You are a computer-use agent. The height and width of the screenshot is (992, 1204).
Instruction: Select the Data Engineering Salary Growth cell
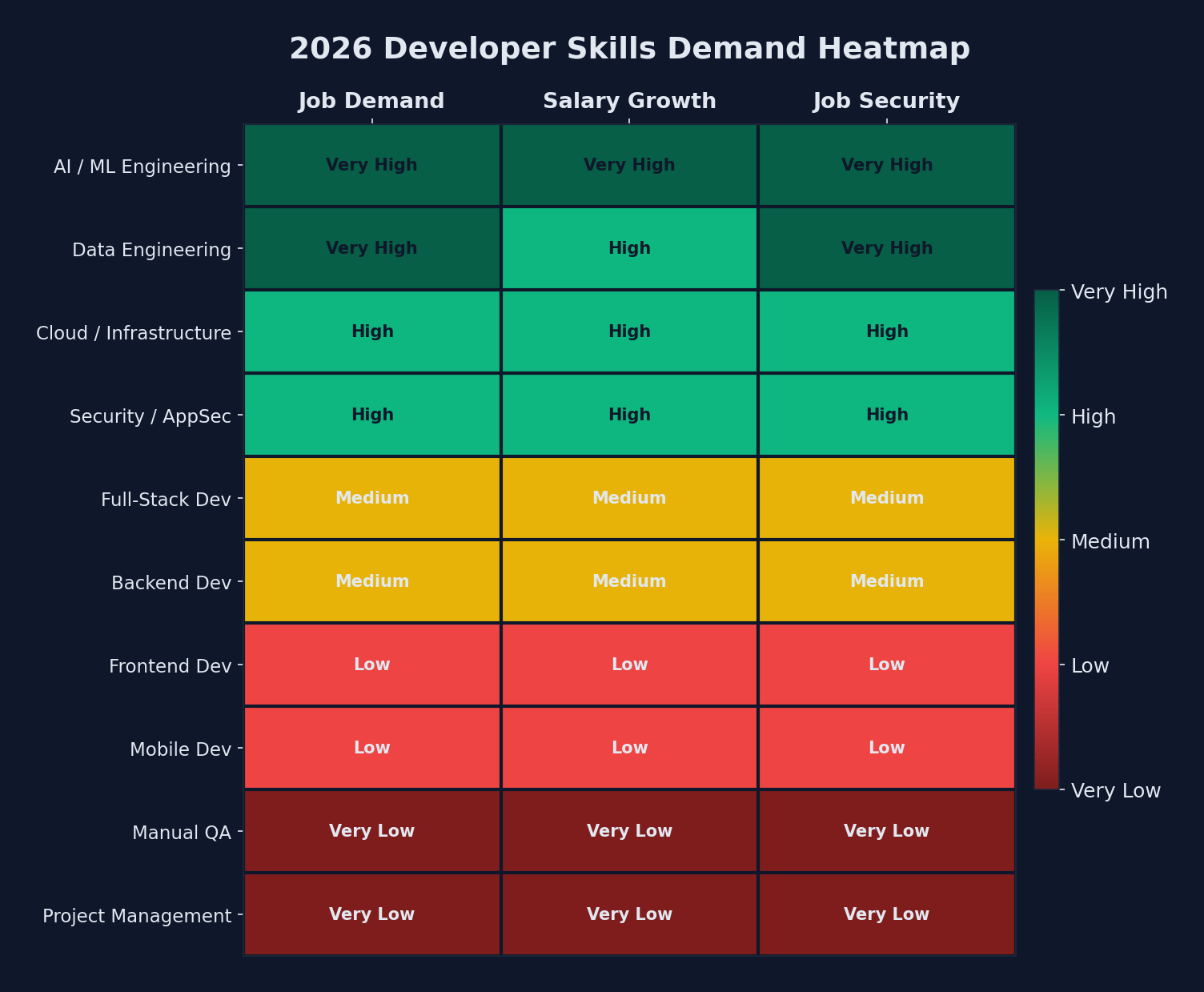pyautogui.click(x=629, y=248)
